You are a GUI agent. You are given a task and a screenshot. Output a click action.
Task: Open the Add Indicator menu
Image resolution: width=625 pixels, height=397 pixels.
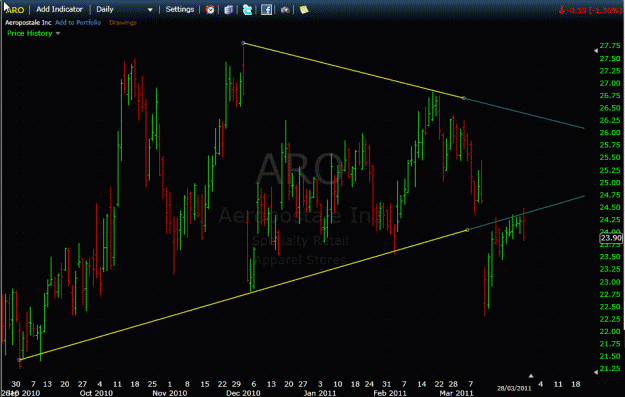pyautogui.click(x=59, y=9)
